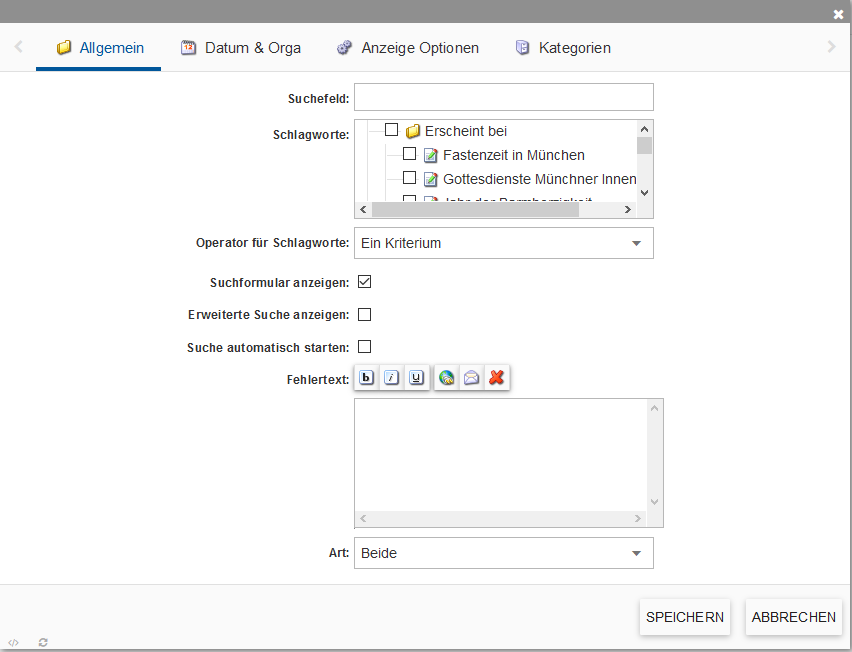The image size is (852, 652).
Task: Uncheck Suchformular anzeigen checkbox
Action: (365, 282)
